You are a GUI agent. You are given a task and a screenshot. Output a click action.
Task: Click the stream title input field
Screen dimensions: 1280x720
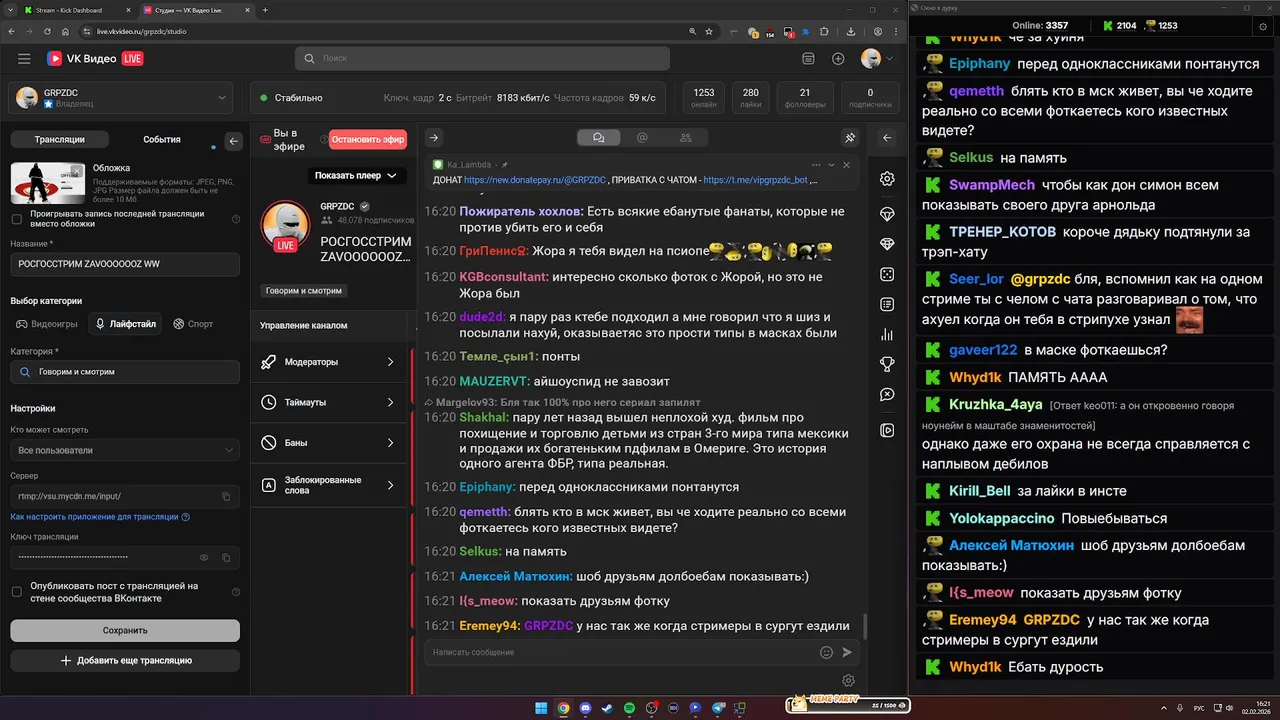125,265
